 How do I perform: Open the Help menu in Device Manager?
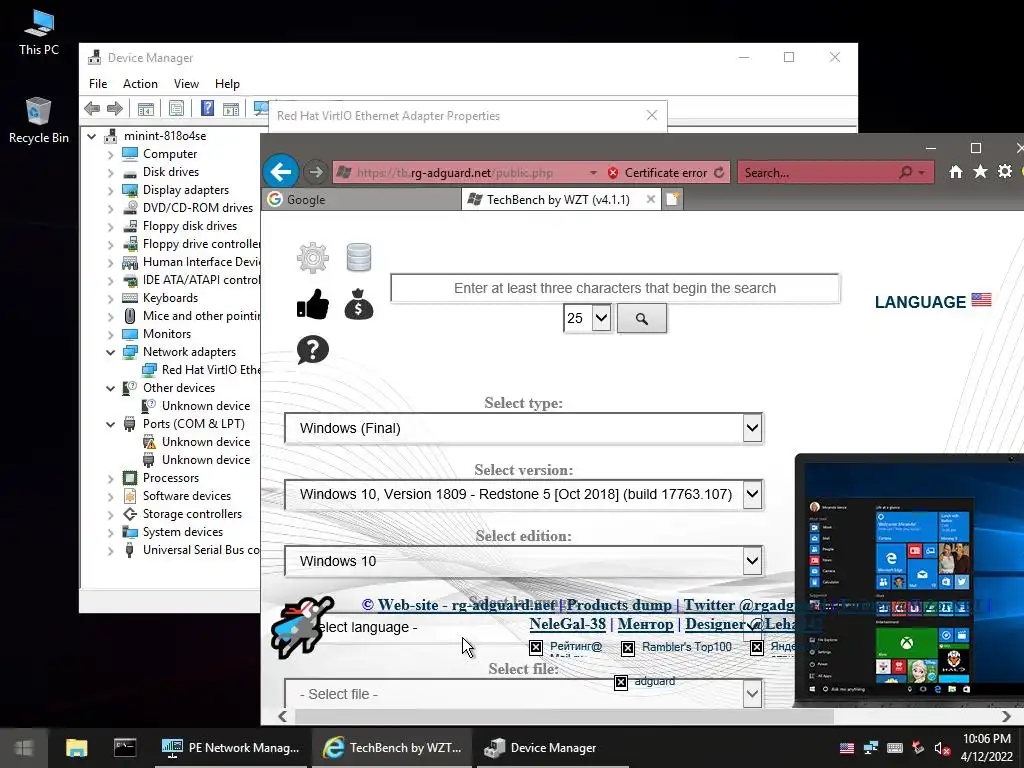point(227,84)
